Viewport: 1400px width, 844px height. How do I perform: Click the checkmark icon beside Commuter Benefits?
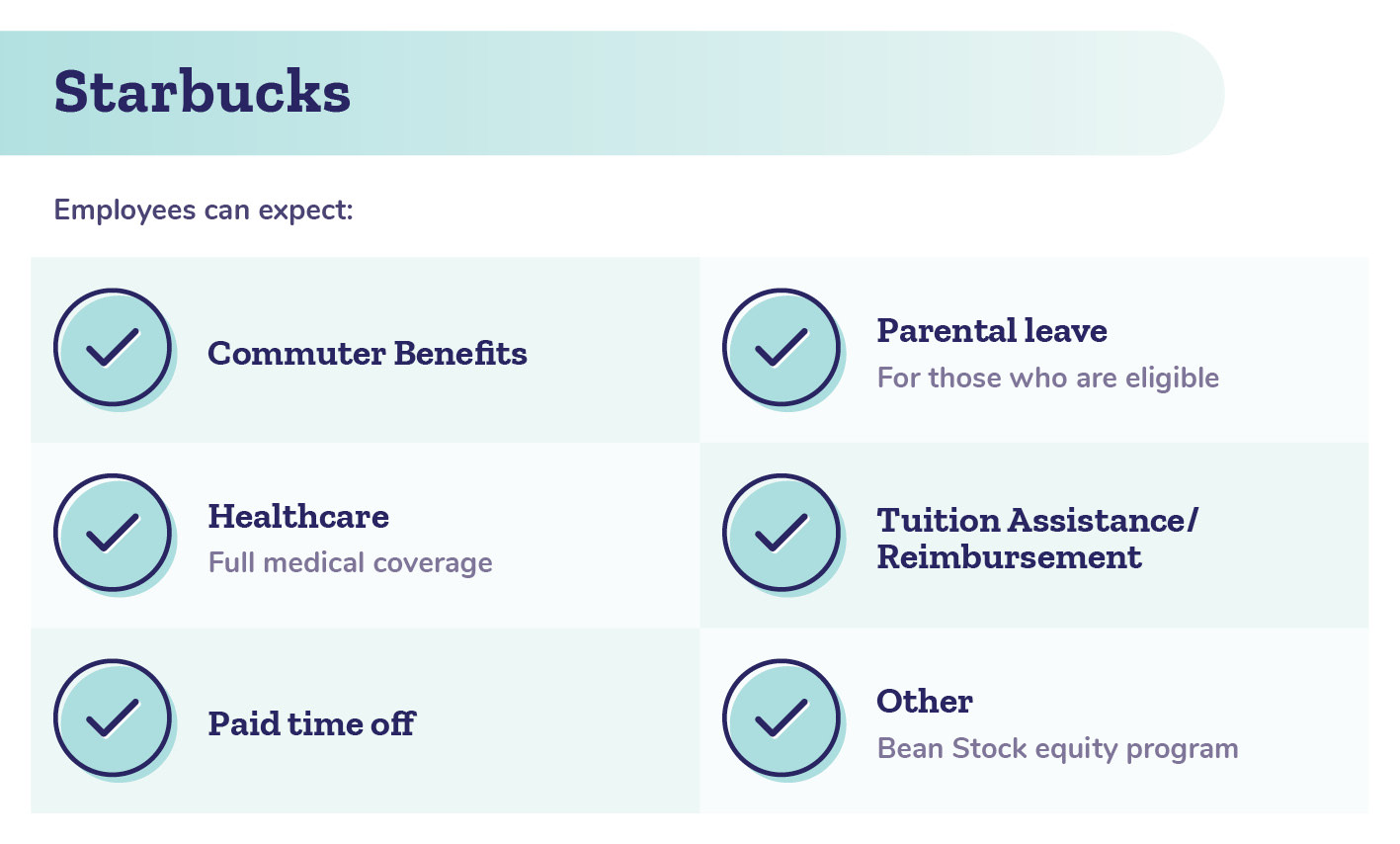coord(113,348)
